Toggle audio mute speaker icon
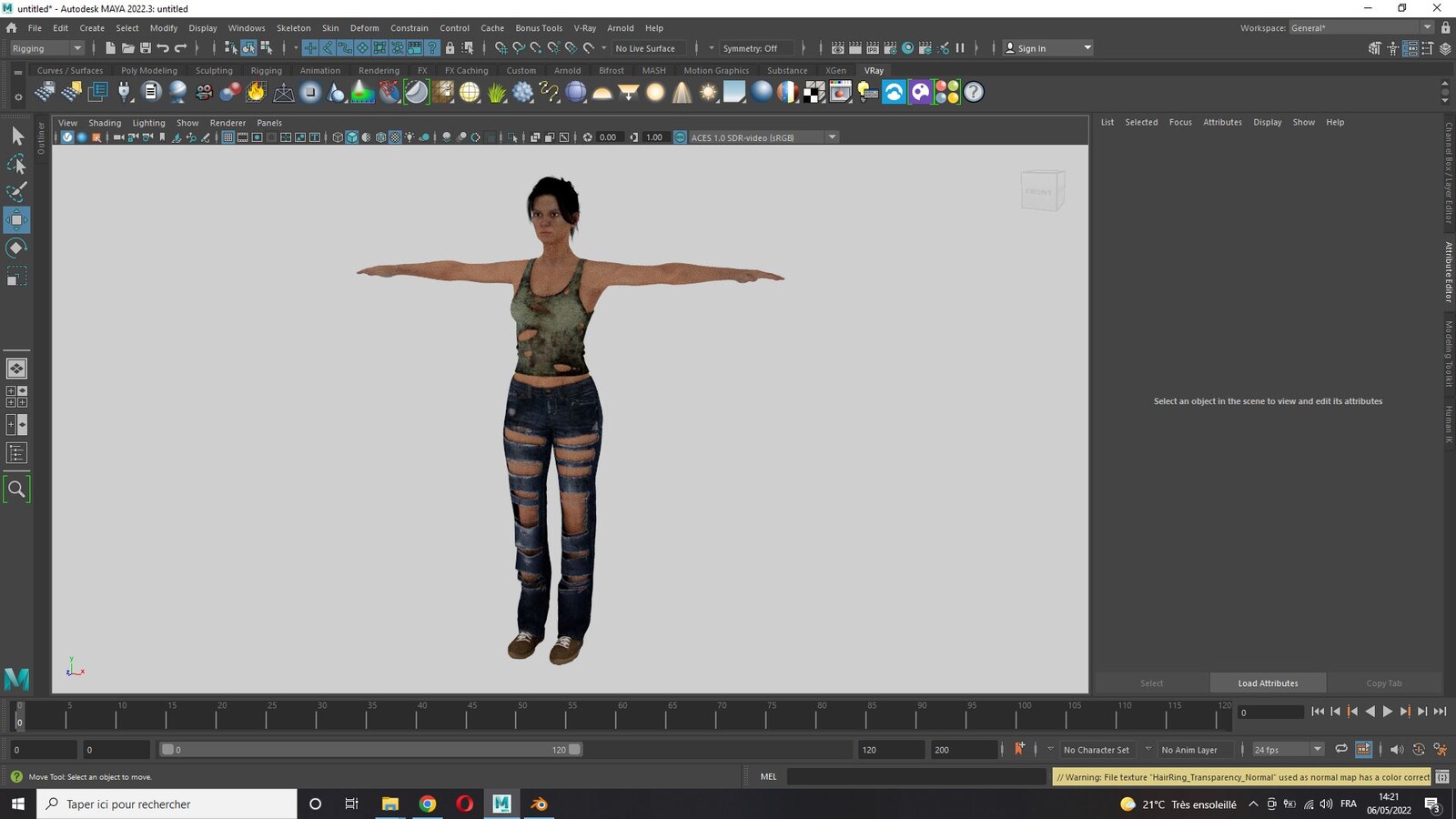 tap(1396, 749)
